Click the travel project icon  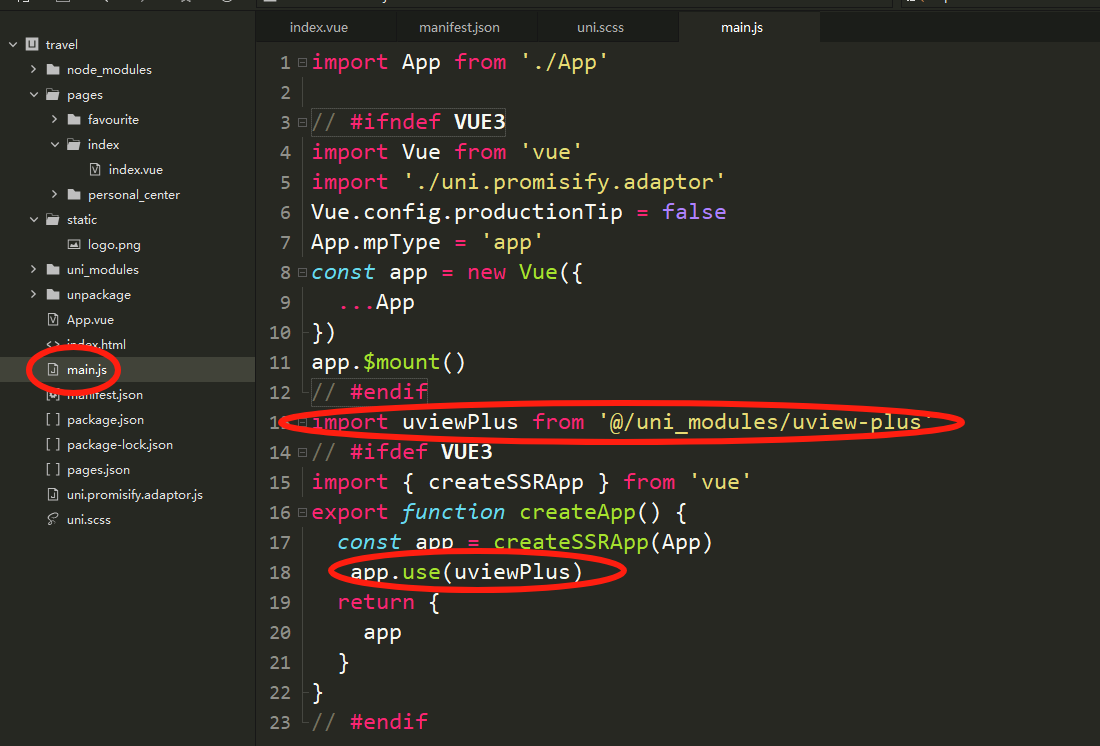[32, 44]
